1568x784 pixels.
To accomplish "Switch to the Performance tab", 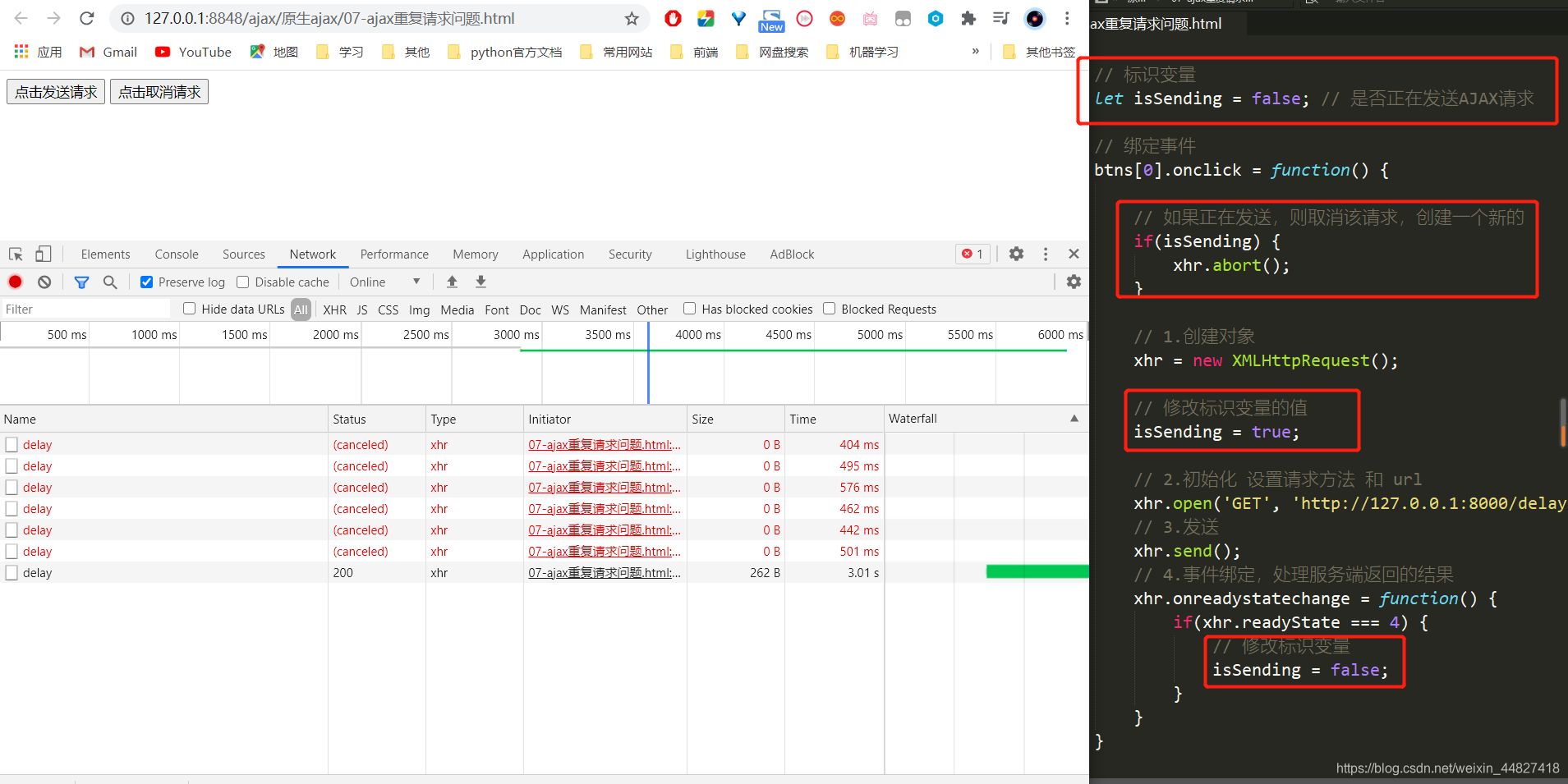I will (x=394, y=254).
